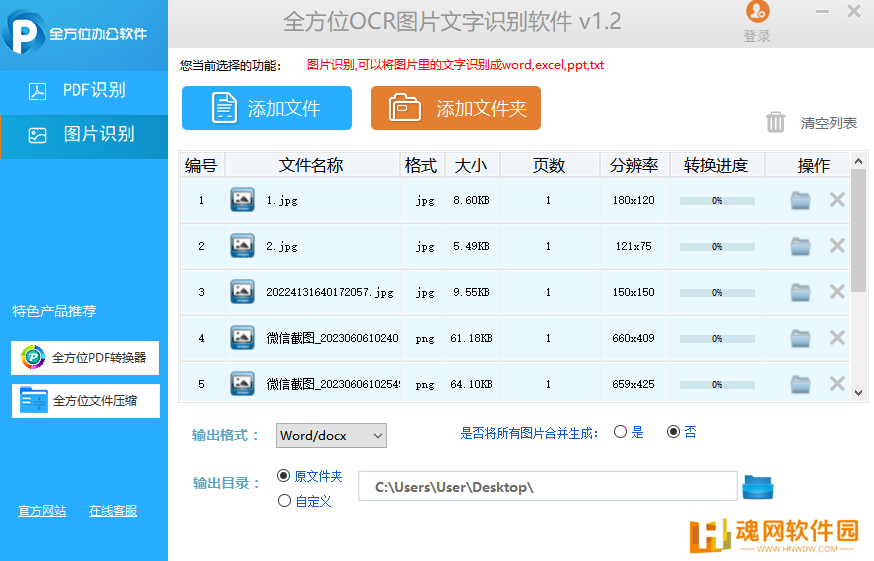Viewport: 874px width, 561px height.
Task: Choose 自定义 output directory option
Action: coord(284,501)
